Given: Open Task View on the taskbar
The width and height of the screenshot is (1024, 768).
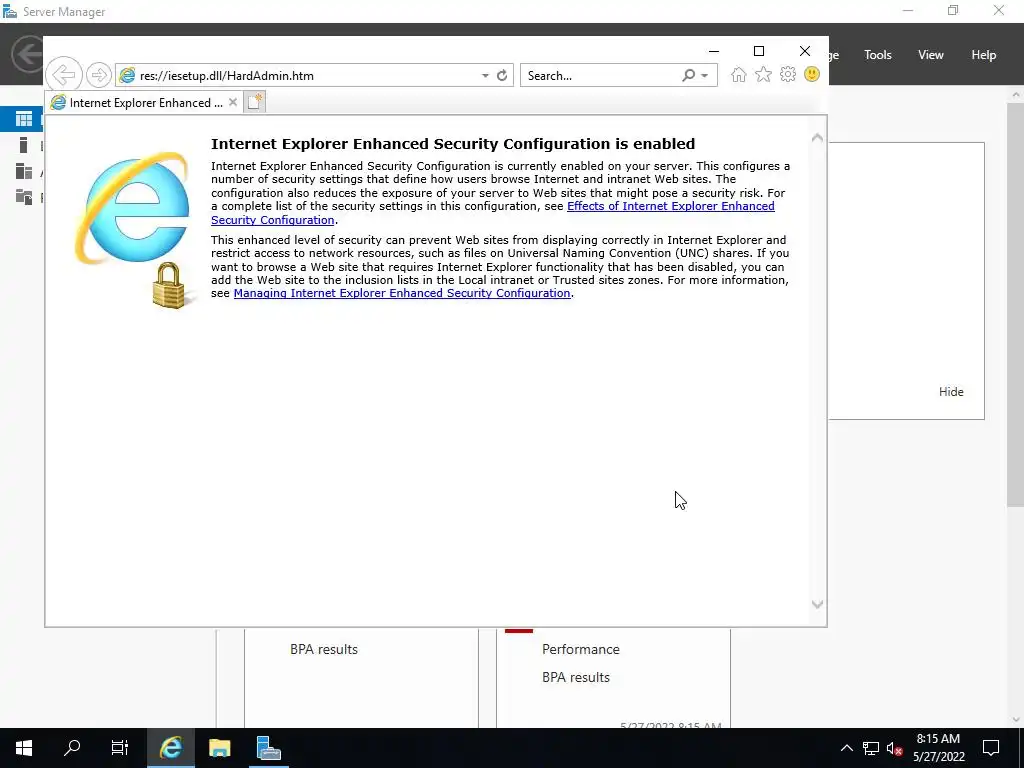Looking at the screenshot, I should click(120, 748).
